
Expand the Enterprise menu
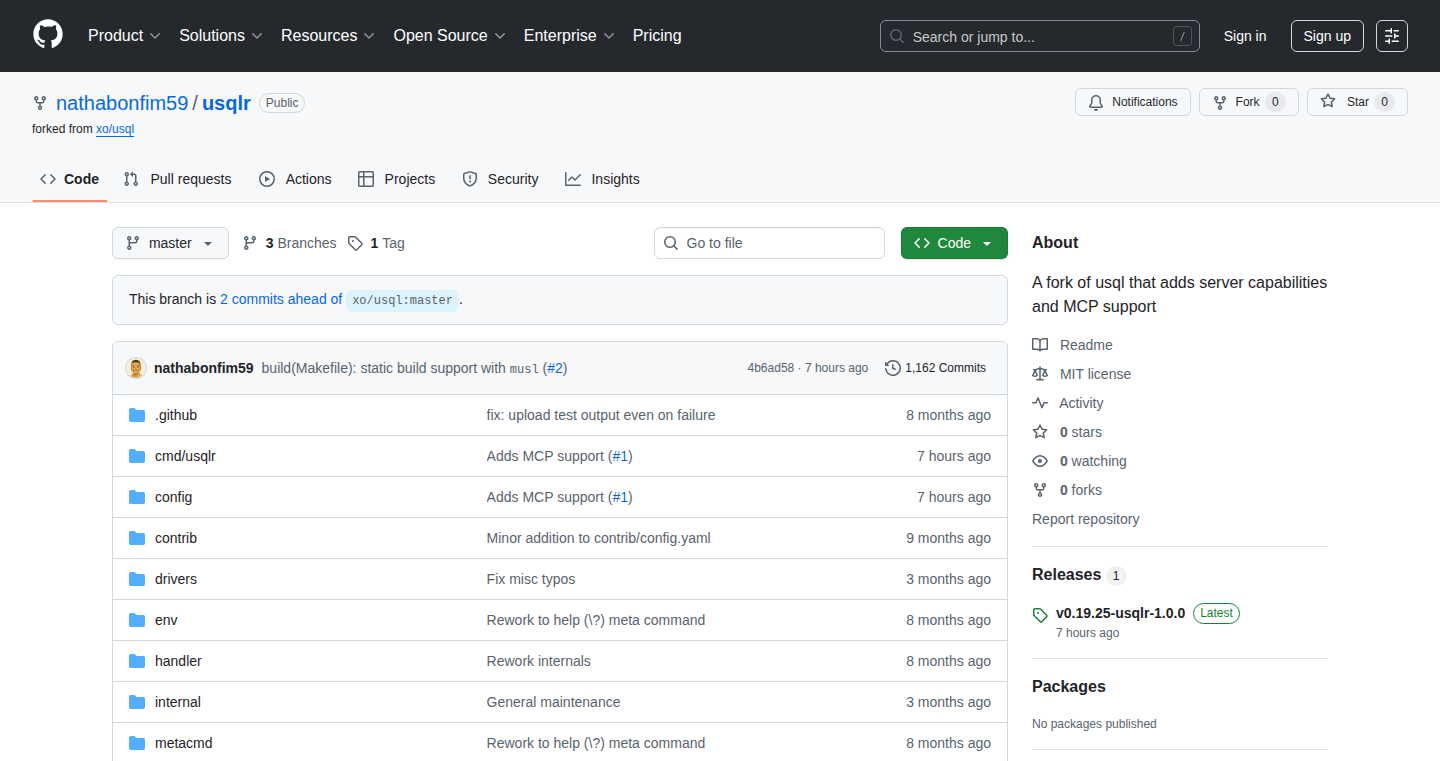coord(570,35)
